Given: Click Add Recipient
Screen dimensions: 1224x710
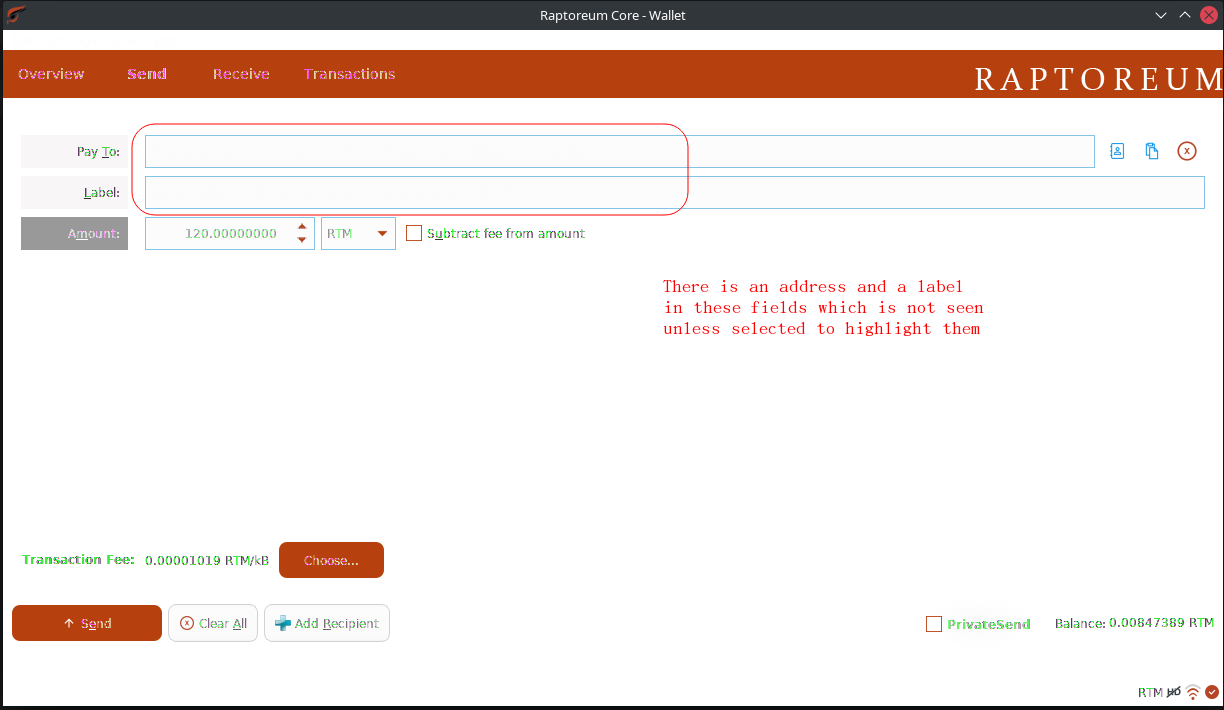Looking at the screenshot, I should [326, 622].
